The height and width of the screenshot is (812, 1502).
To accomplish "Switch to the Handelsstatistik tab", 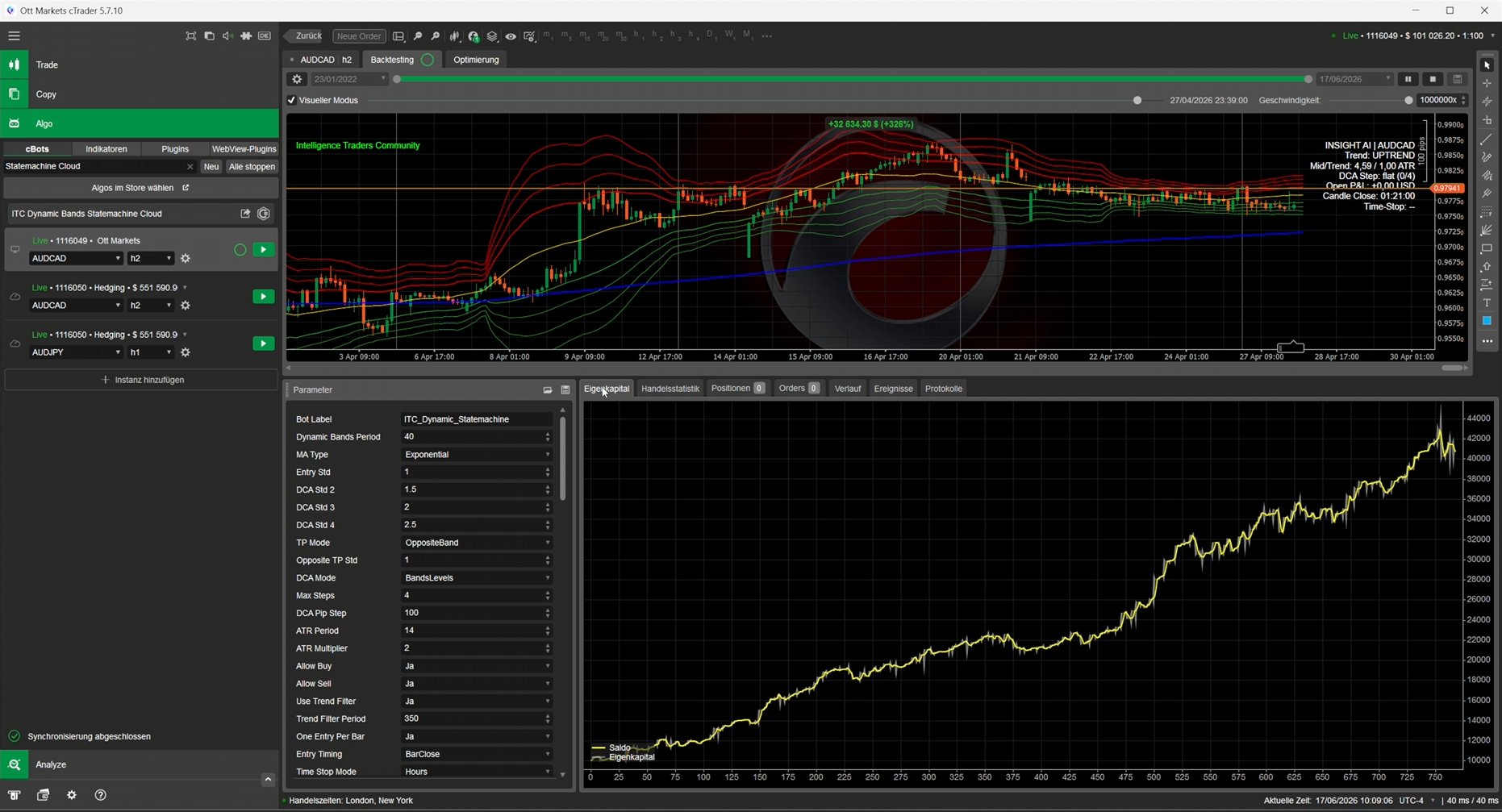I will [670, 389].
